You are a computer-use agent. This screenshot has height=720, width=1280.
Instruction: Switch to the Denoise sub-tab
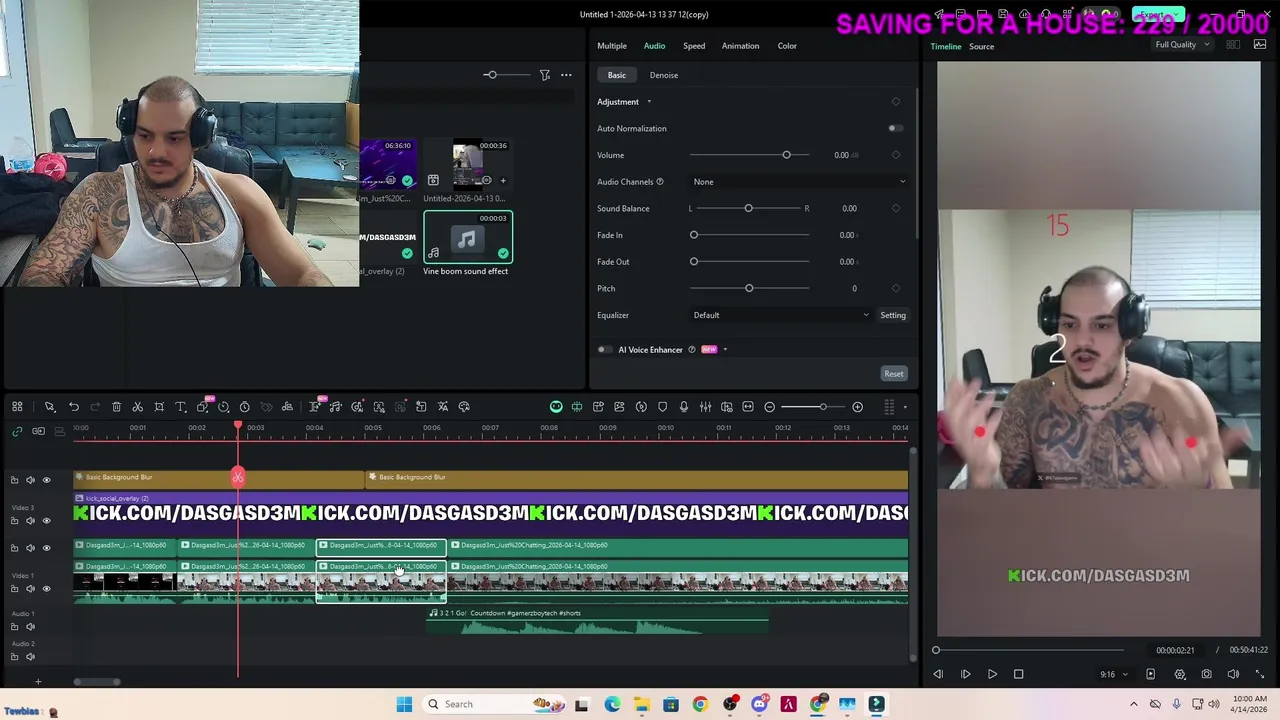point(664,75)
